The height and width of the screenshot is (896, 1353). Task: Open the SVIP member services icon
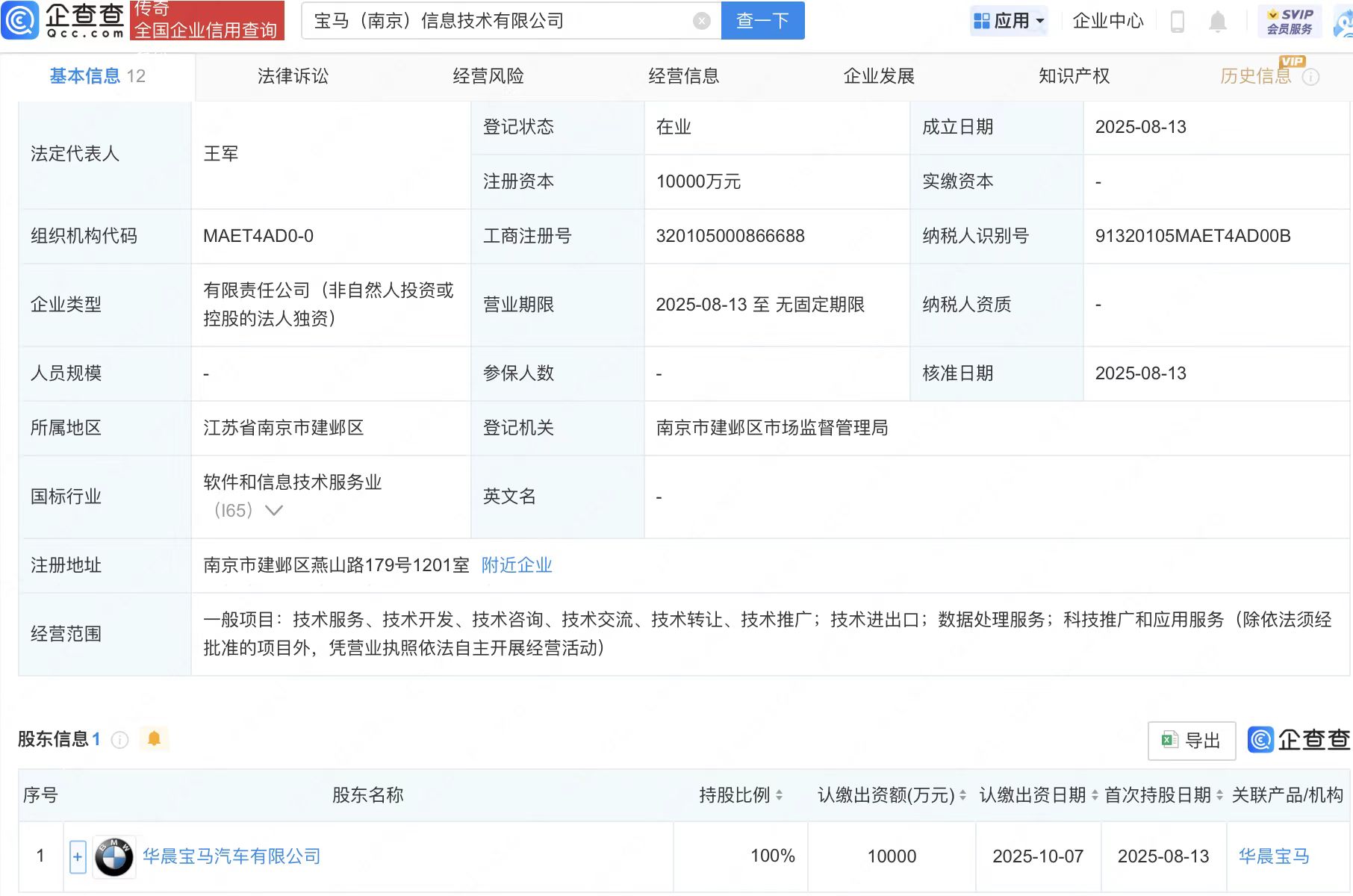tap(1290, 21)
